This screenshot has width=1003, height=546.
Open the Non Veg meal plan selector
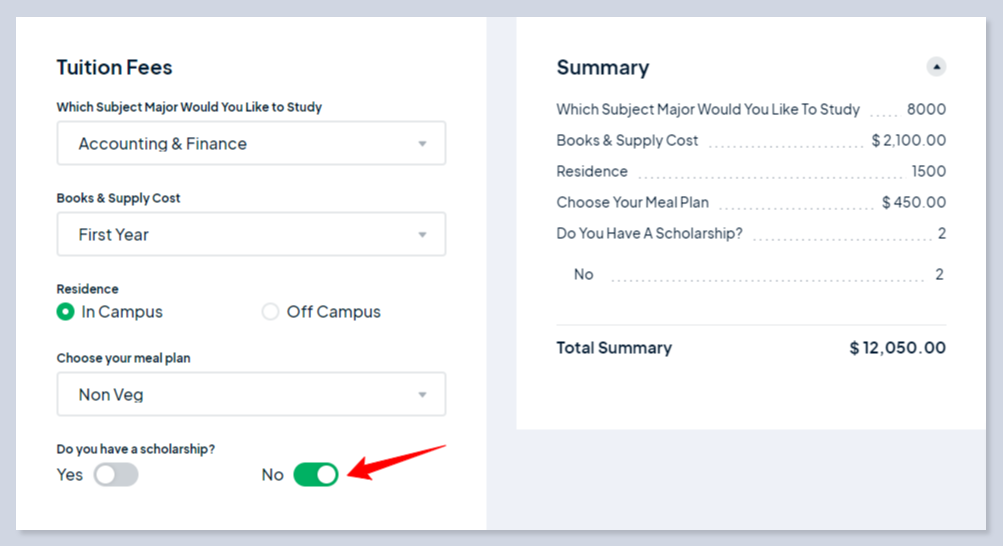(250, 395)
